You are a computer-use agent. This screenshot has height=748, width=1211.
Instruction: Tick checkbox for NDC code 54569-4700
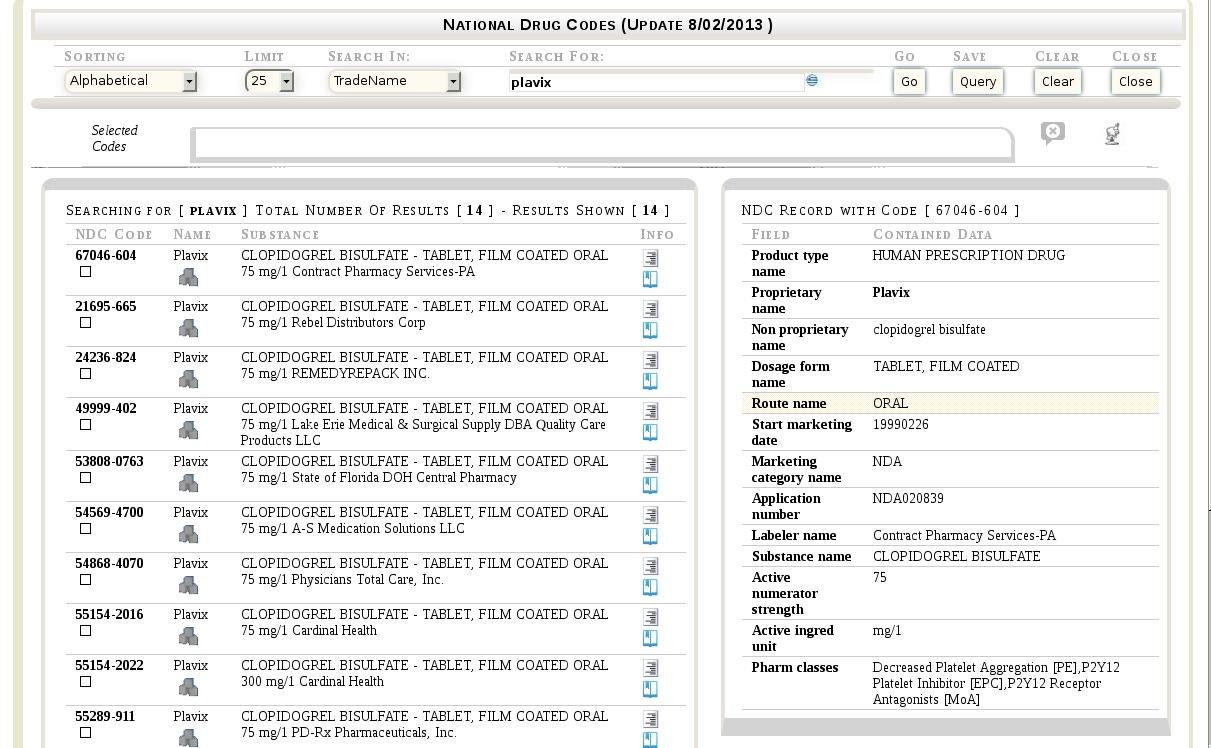point(85,529)
